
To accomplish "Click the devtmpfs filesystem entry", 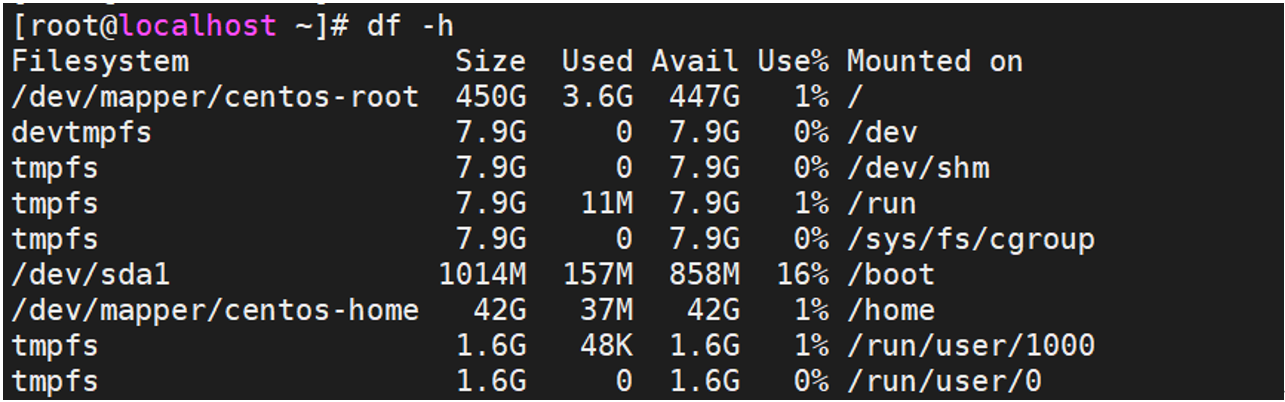I will [x=81, y=133].
